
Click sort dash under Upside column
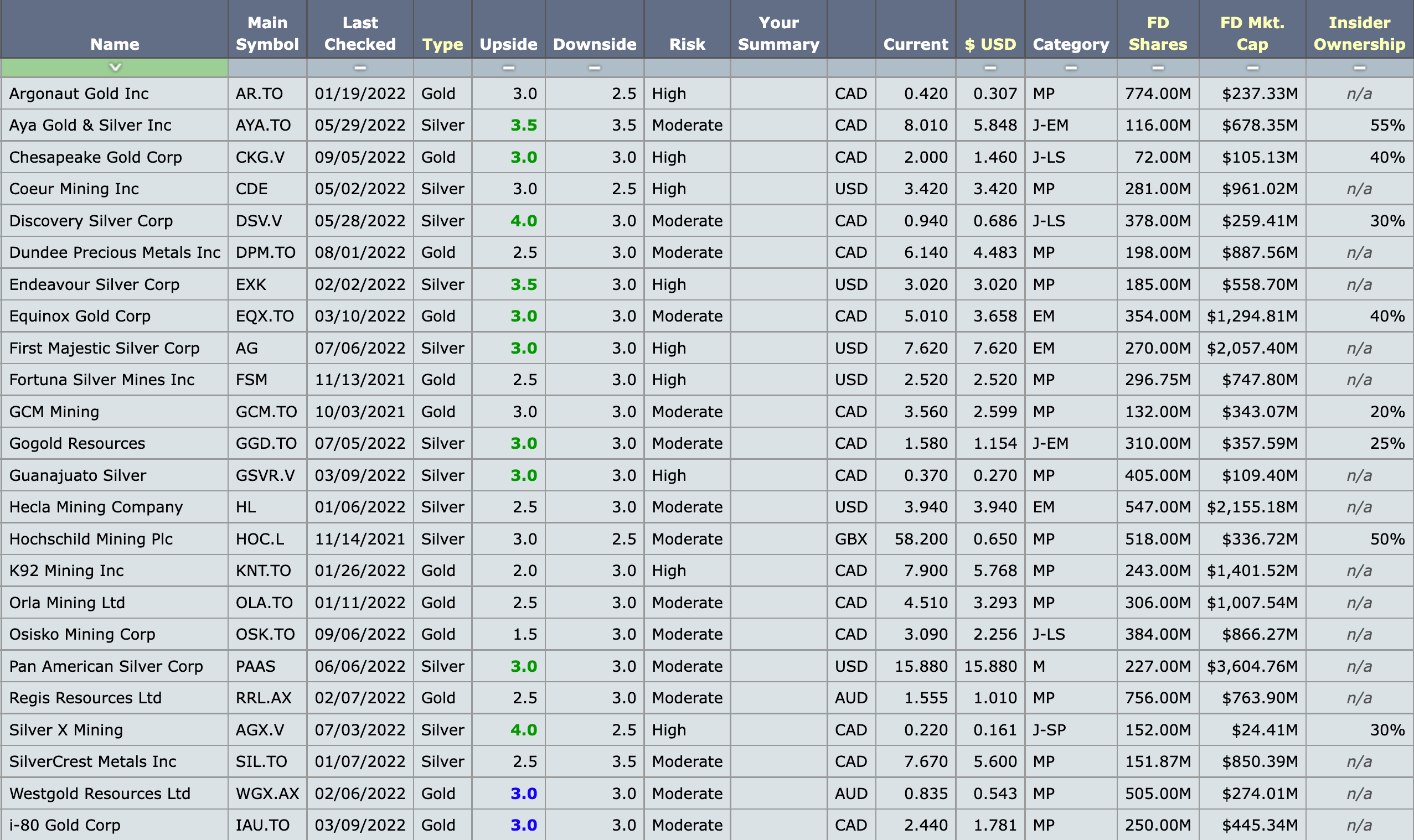tap(508, 68)
